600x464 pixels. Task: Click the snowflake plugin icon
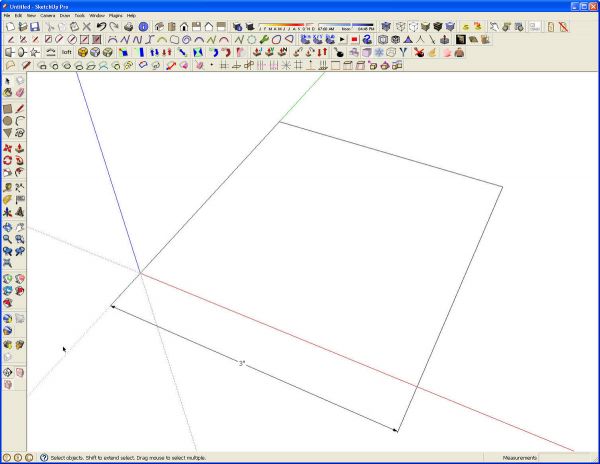click(x=379, y=52)
